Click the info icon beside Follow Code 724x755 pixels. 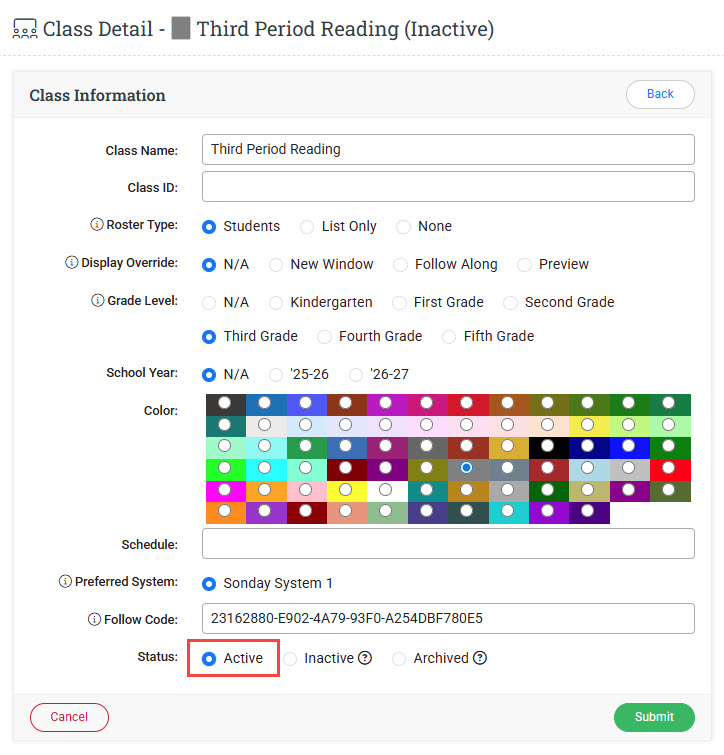95,619
